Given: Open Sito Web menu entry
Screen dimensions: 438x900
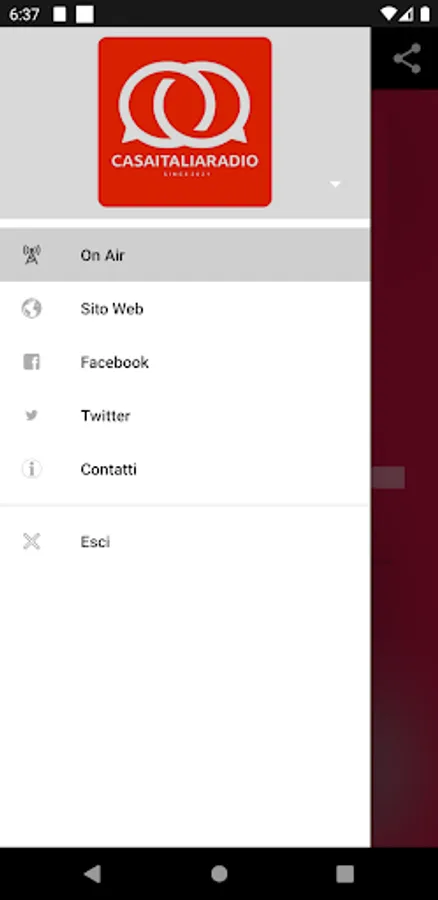Looking at the screenshot, I should [x=185, y=308].
